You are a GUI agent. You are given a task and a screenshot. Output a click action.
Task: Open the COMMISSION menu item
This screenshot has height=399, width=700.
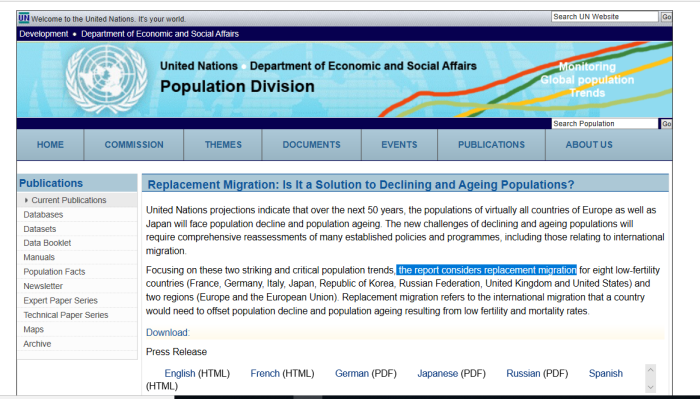pos(134,145)
